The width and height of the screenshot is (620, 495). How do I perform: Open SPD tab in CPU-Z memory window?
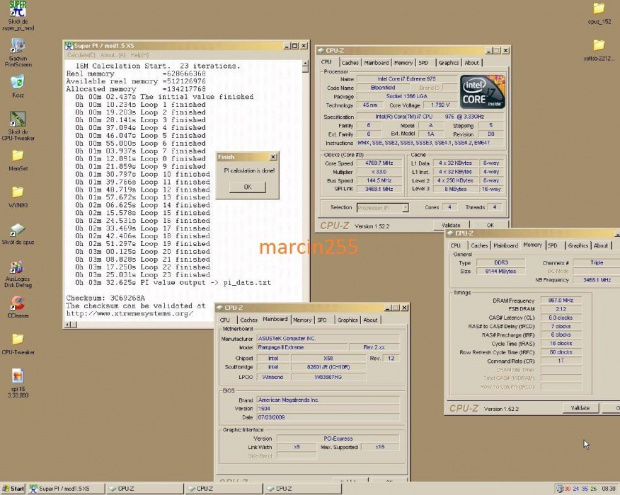tap(553, 246)
